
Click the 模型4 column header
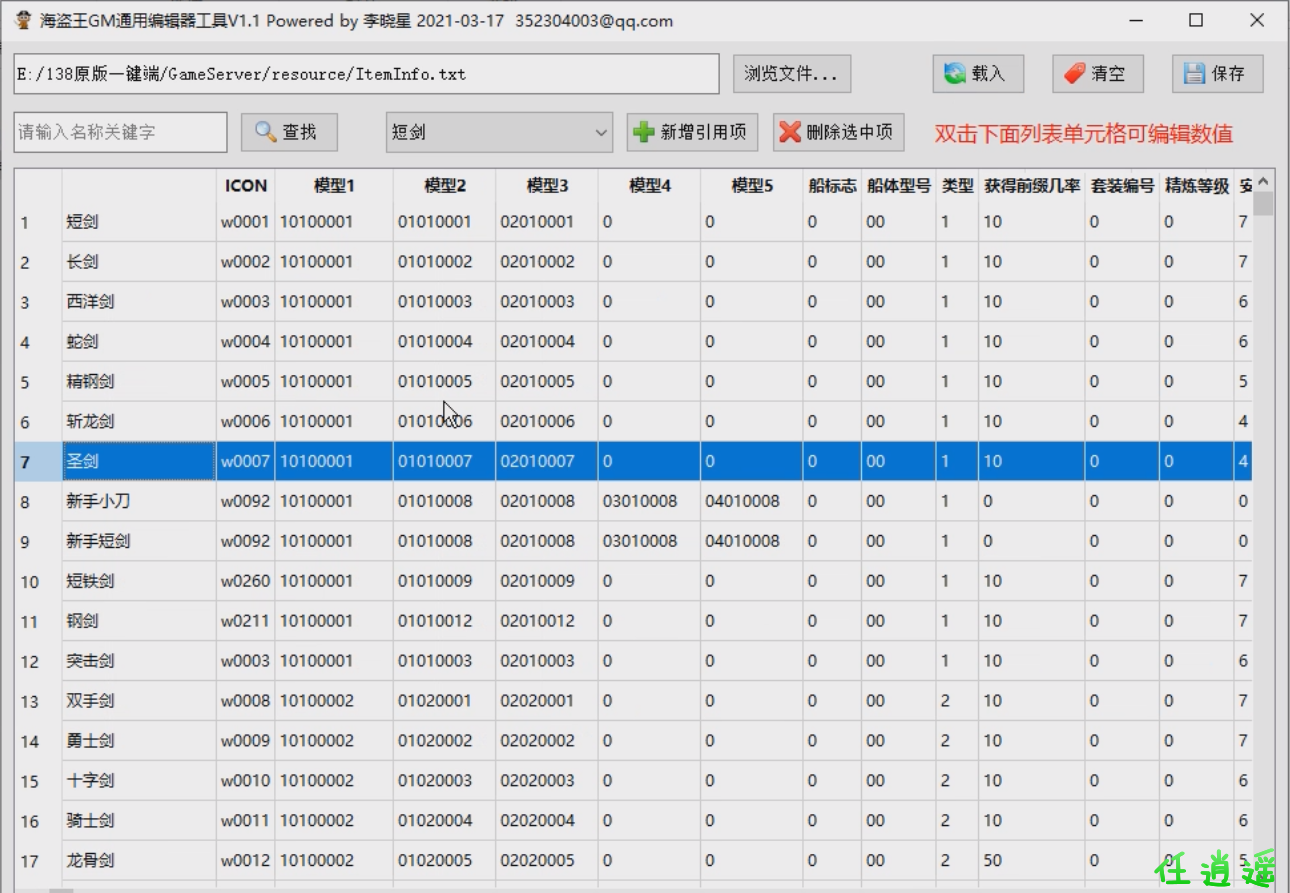pos(650,185)
